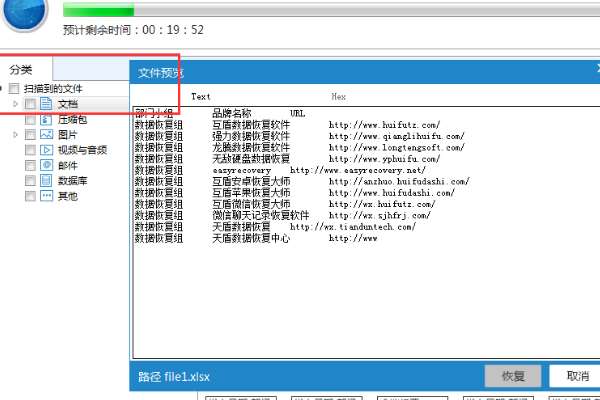This screenshot has height=400, width=600.
Task: Click http://www.huifutz.com/ in preview
Action: click(385, 125)
